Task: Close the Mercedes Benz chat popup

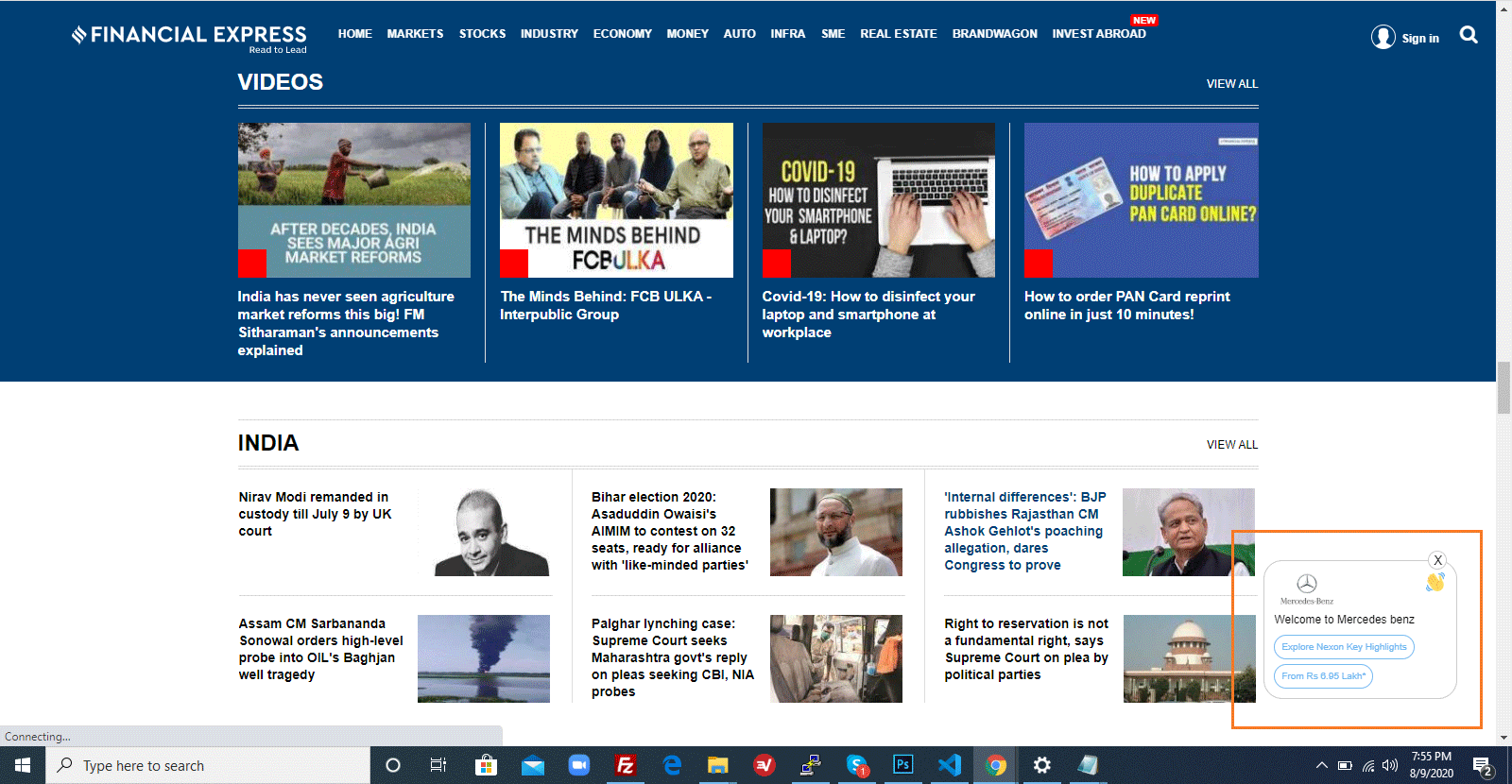Action: click(x=1438, y=560)
